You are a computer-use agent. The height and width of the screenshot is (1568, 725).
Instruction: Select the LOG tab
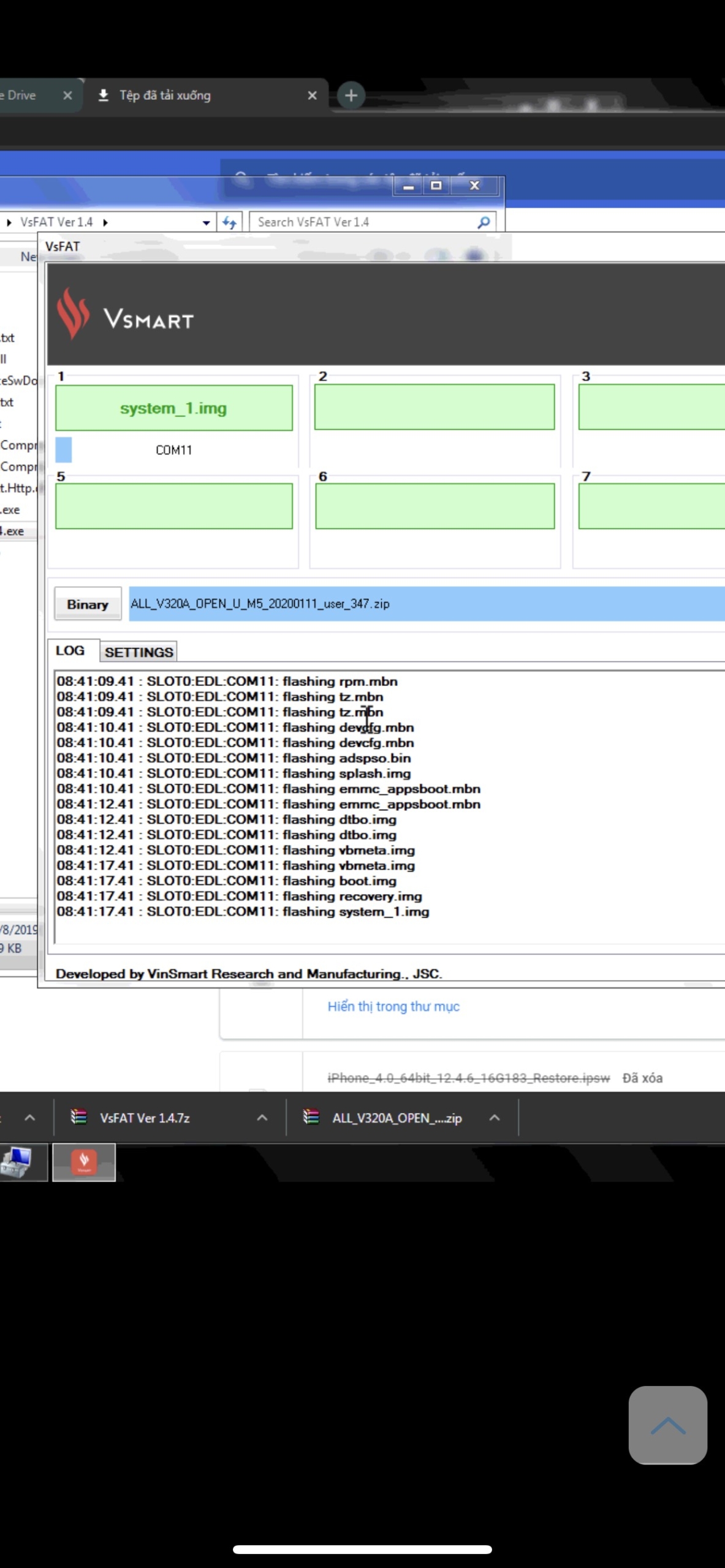[70, 650]
